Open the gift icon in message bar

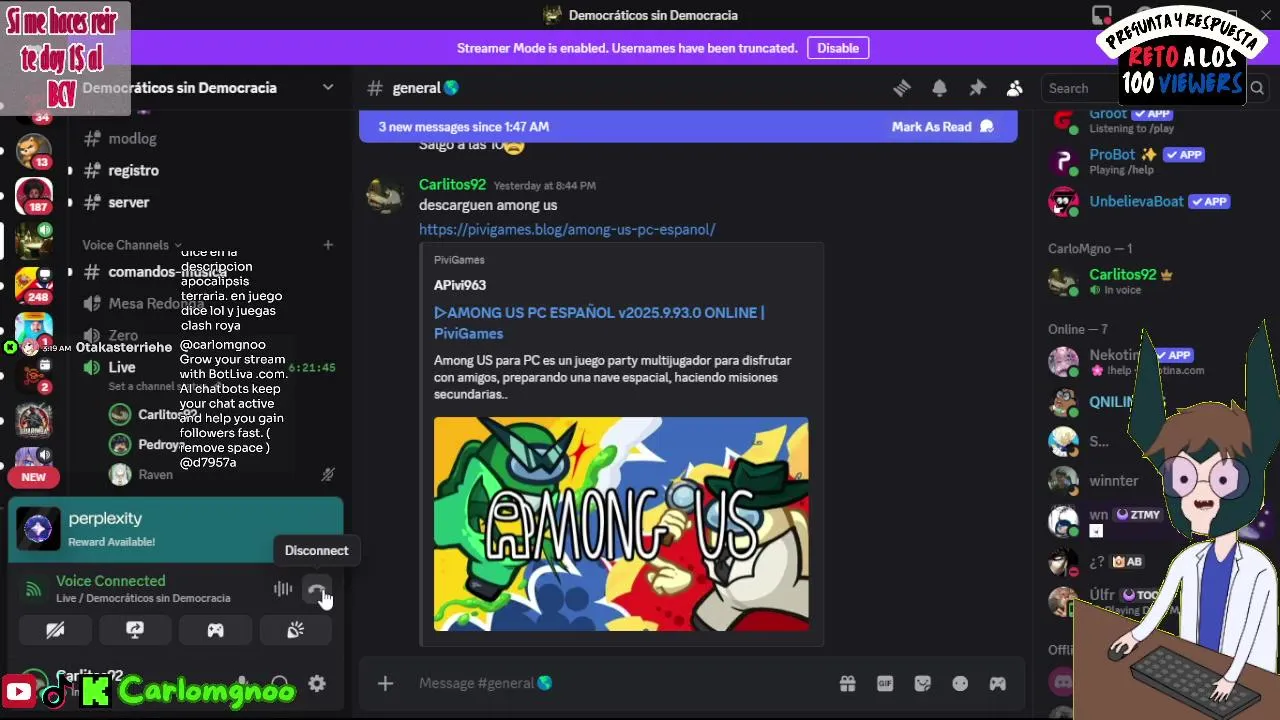click(847, 684)
